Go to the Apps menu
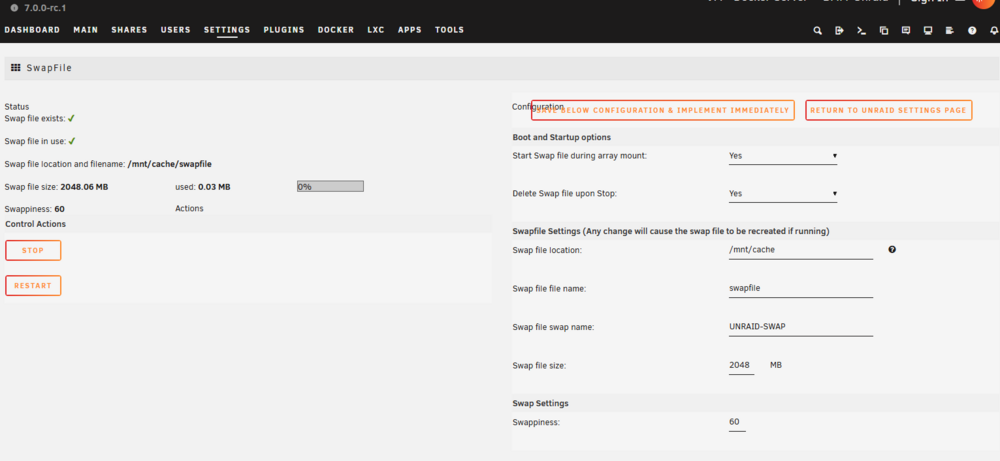This screenshot has width=1000, height=461. 409,30
